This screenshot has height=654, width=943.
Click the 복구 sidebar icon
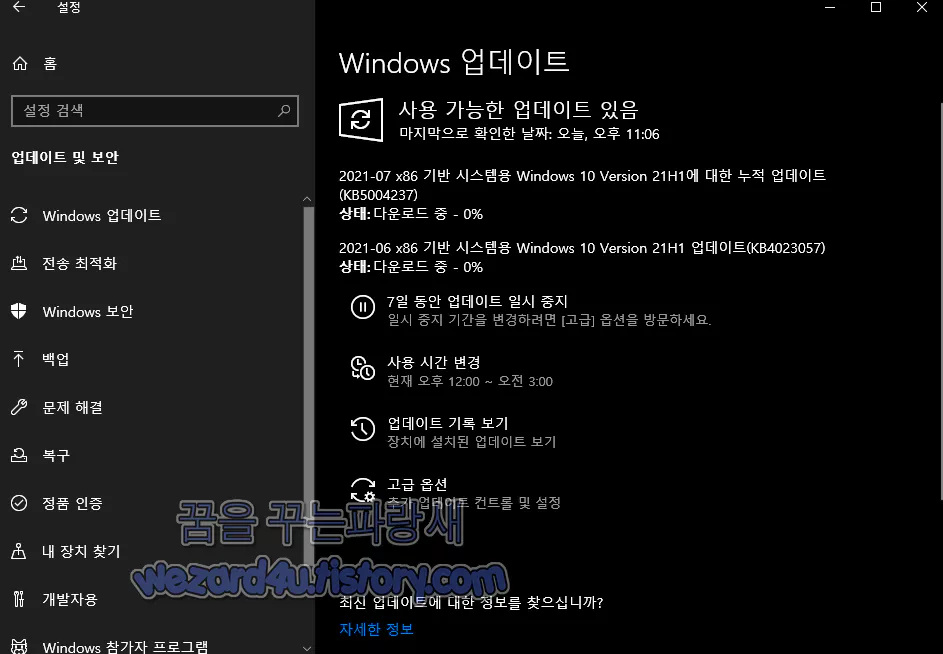click(x=21, y=455)
